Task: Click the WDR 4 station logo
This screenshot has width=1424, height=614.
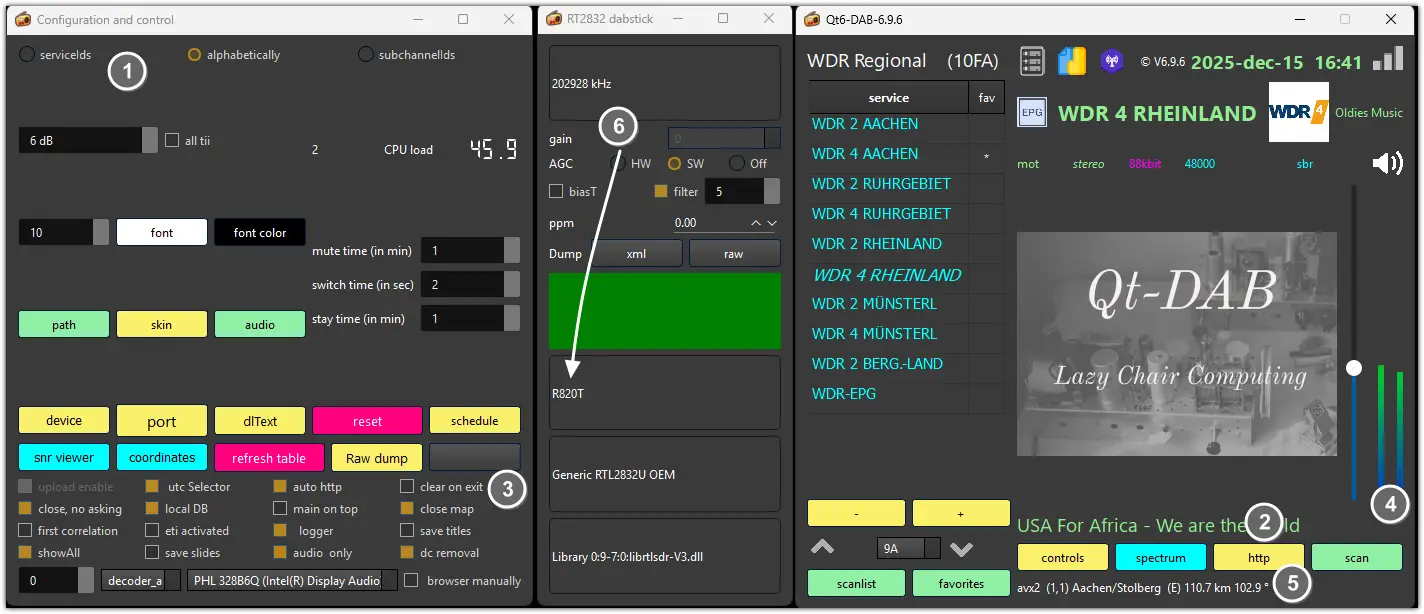Action: tap(1298, 112)
